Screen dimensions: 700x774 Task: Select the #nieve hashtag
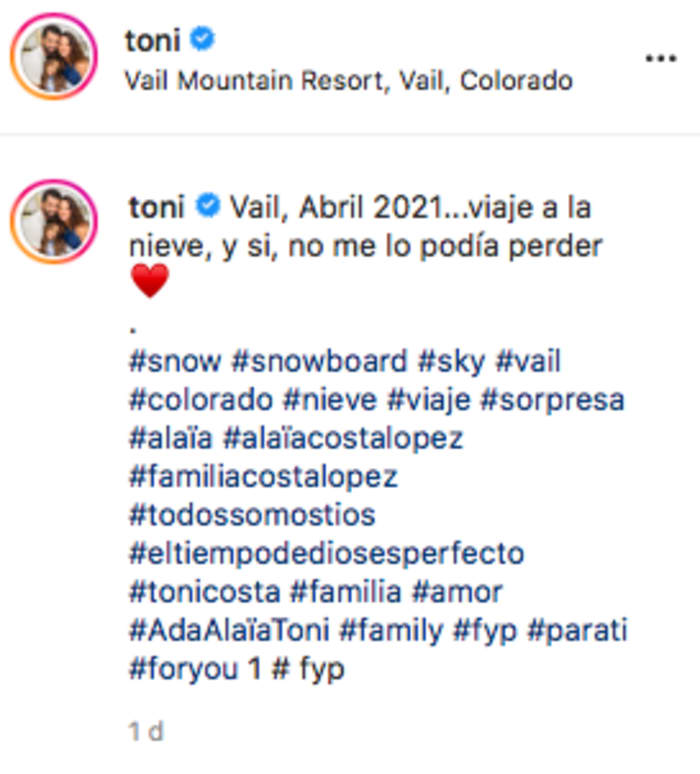point(331,399)
